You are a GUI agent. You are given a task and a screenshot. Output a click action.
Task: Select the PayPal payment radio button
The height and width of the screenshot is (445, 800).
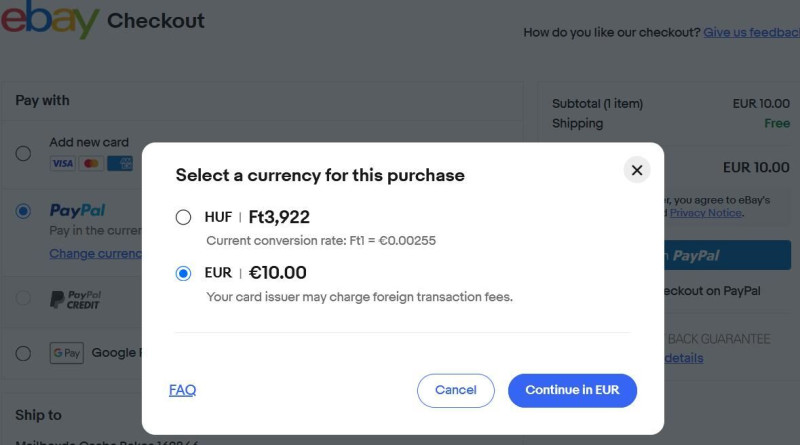pyautogui.click(x=23, y=211)
